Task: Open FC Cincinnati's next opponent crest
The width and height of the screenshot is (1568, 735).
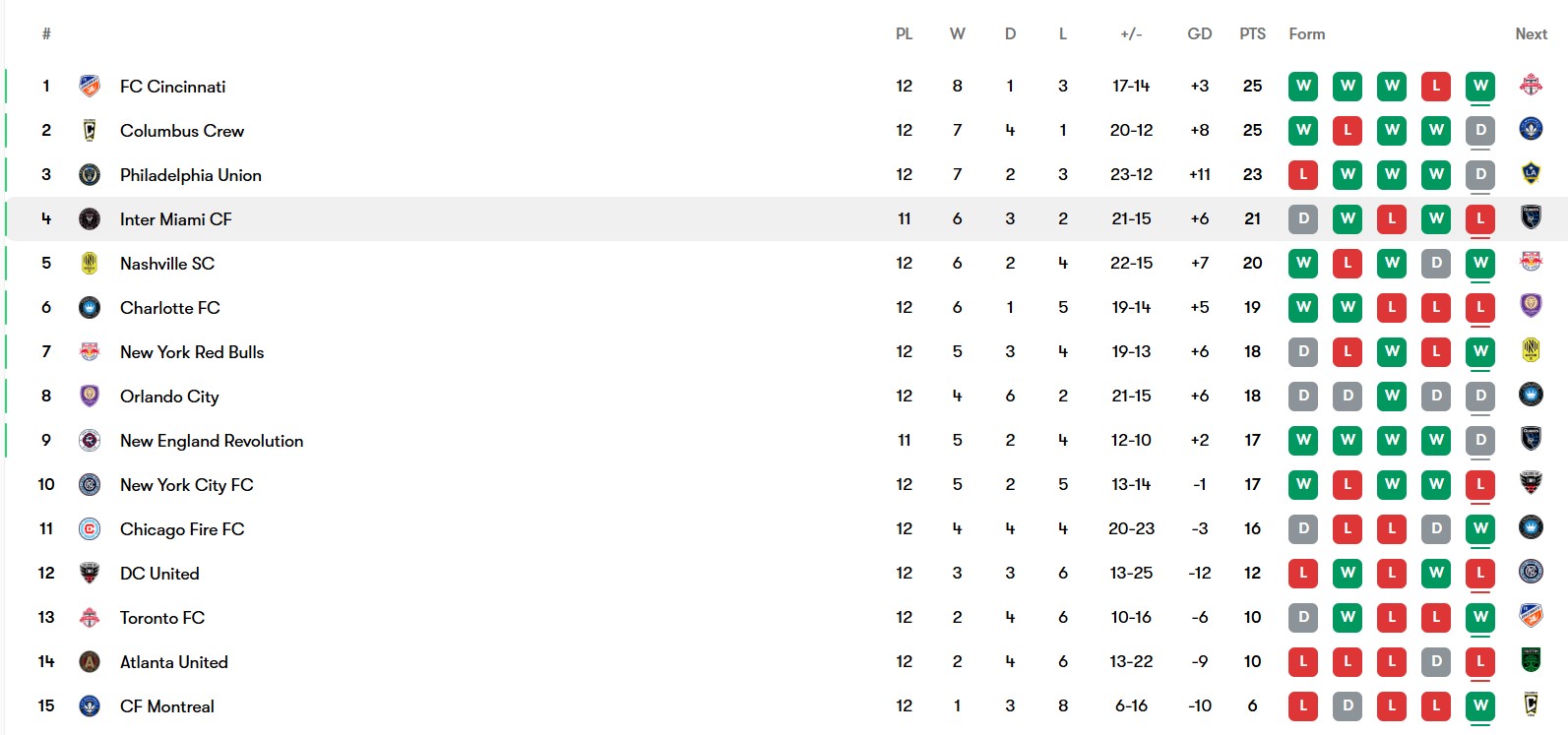Action: point(1531,86)
